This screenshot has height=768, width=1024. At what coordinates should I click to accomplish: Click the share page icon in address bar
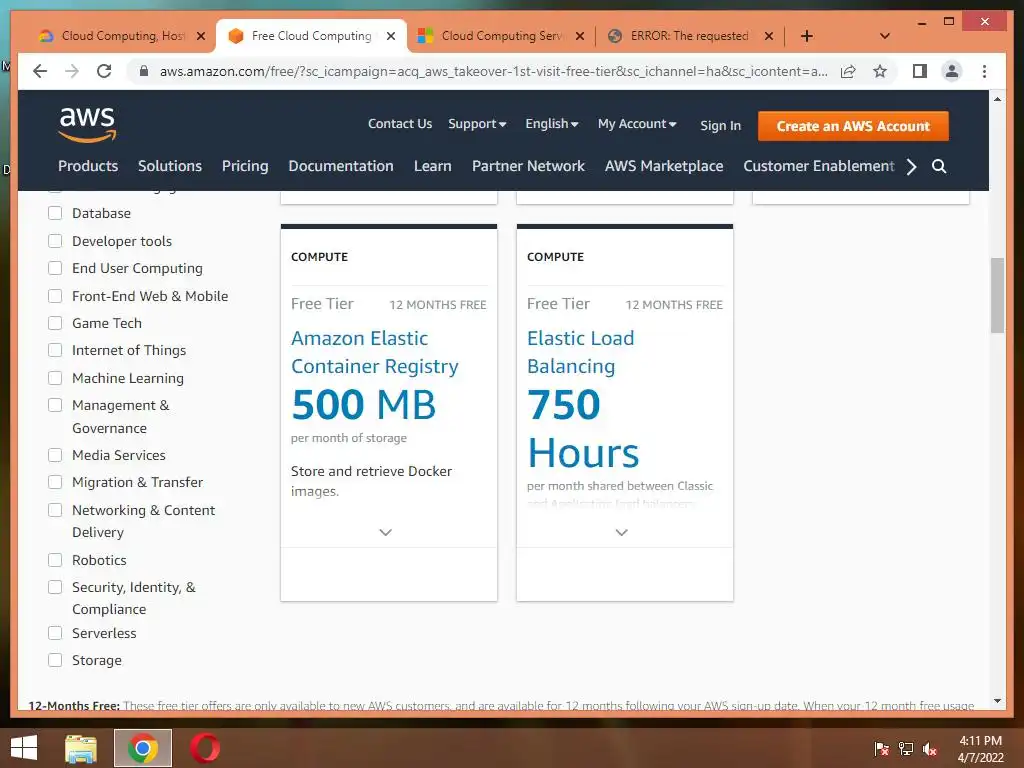pyautogui.click(x=848, y=71)
